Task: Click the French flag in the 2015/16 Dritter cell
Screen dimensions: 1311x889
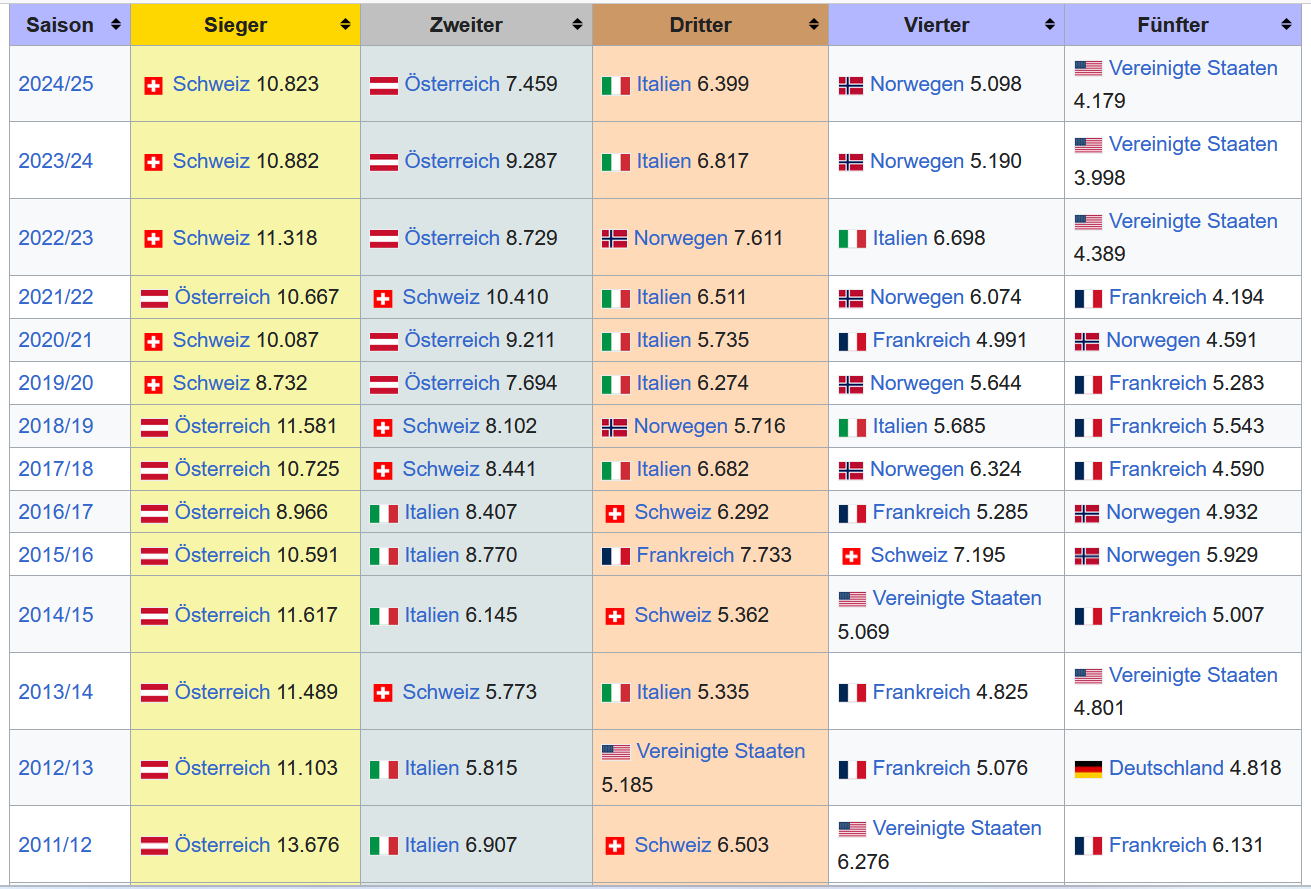Action: pos(616,556)
